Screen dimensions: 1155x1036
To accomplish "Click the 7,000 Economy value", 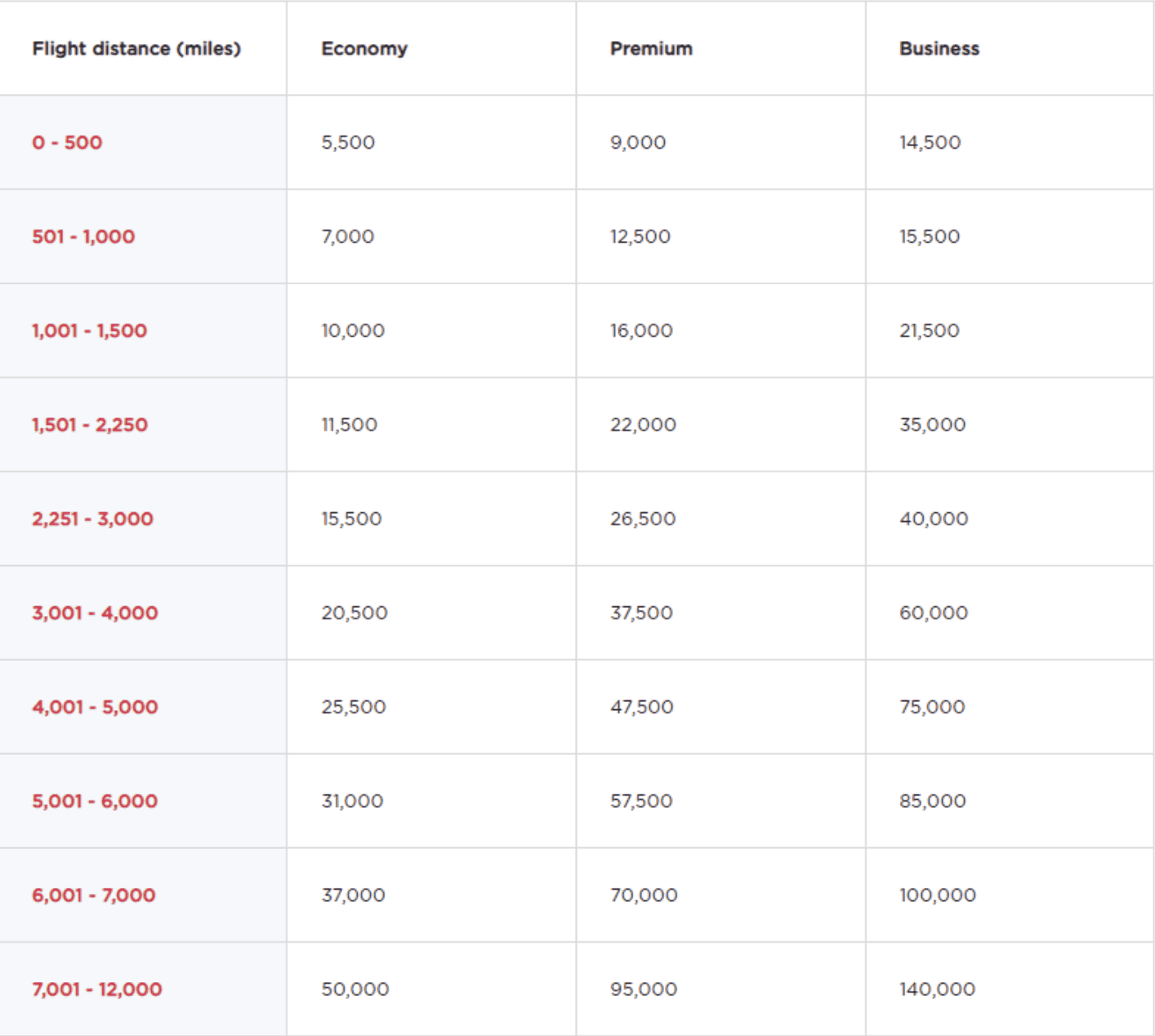I will pos(348,237).
